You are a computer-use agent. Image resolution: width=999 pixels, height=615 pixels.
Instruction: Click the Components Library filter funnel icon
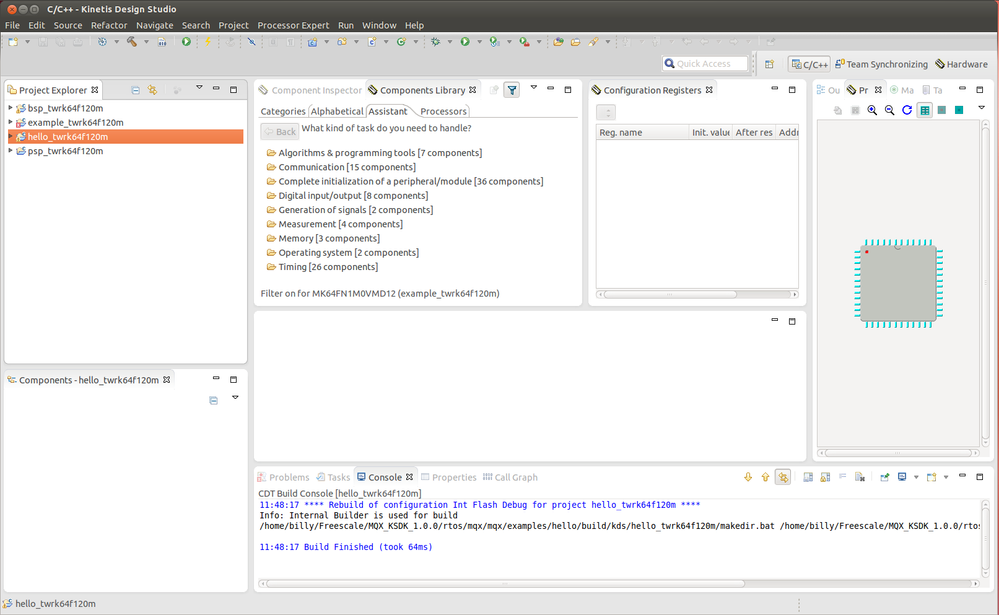[512, 90]
